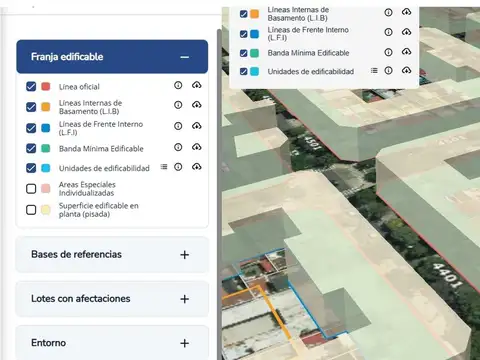The height and width of the screenshot is (360, 480).
Task: Download Unidades de edificabilidad from map overlay
Action: pos(406,71)
